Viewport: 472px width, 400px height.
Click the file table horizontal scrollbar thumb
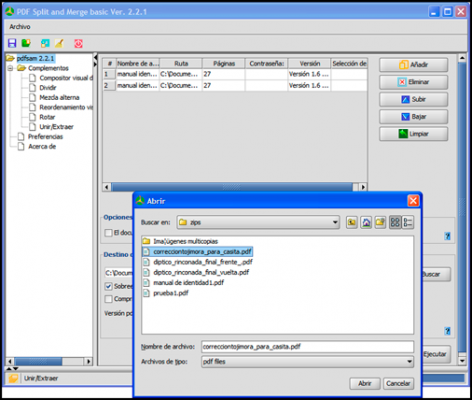[x=232, y=187]
